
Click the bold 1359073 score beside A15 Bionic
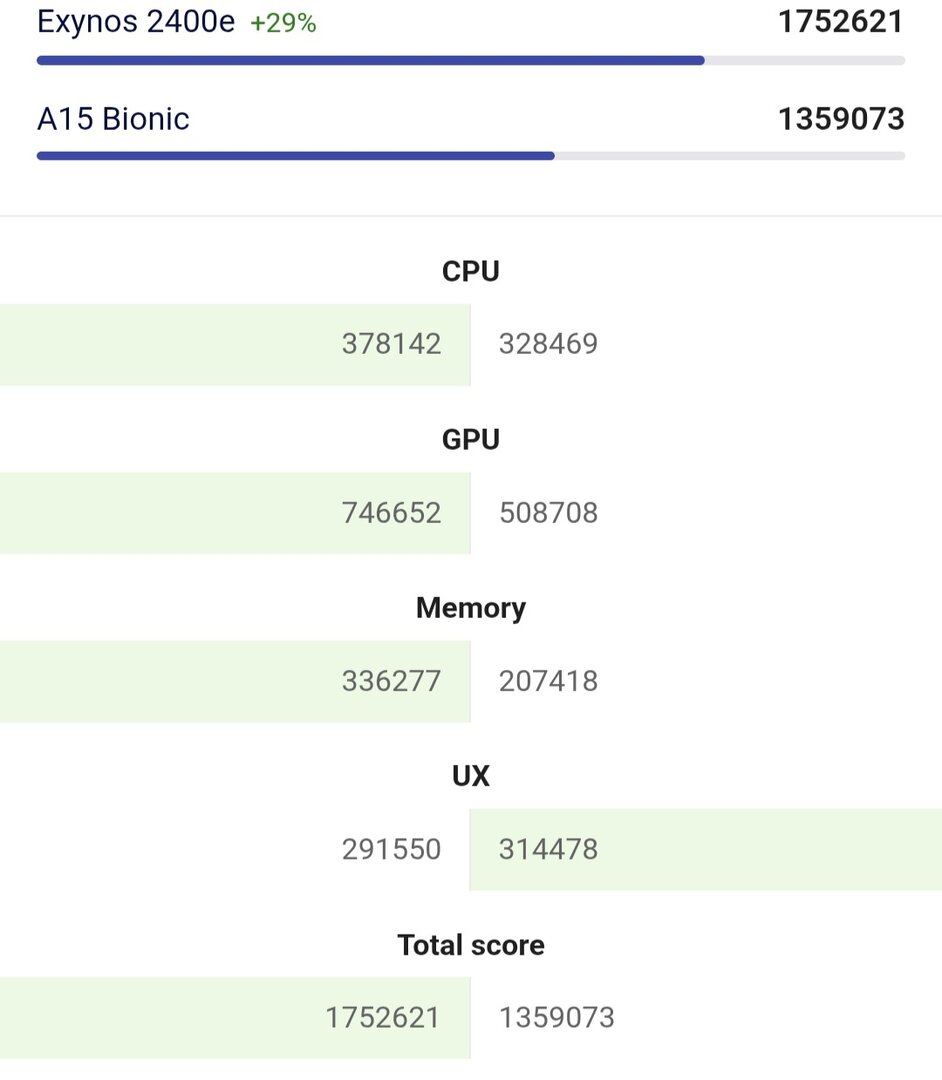tap(841, 119)
